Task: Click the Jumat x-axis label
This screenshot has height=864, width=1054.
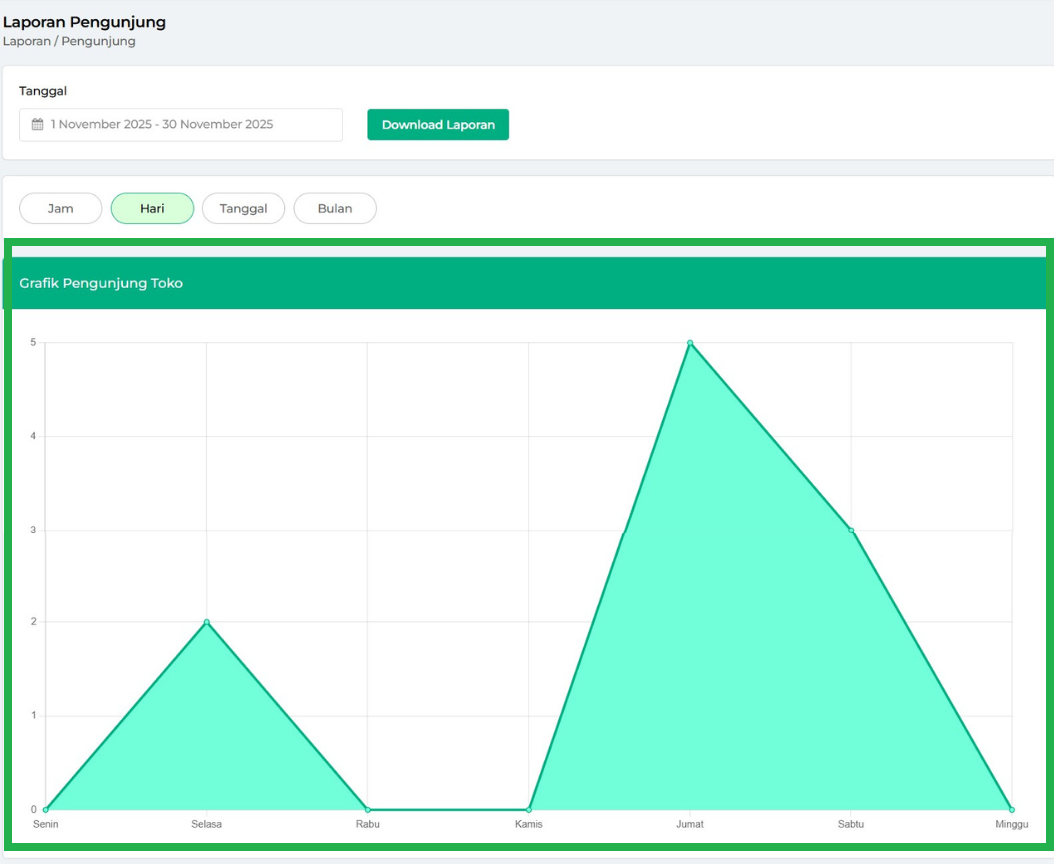Action: 690,825
